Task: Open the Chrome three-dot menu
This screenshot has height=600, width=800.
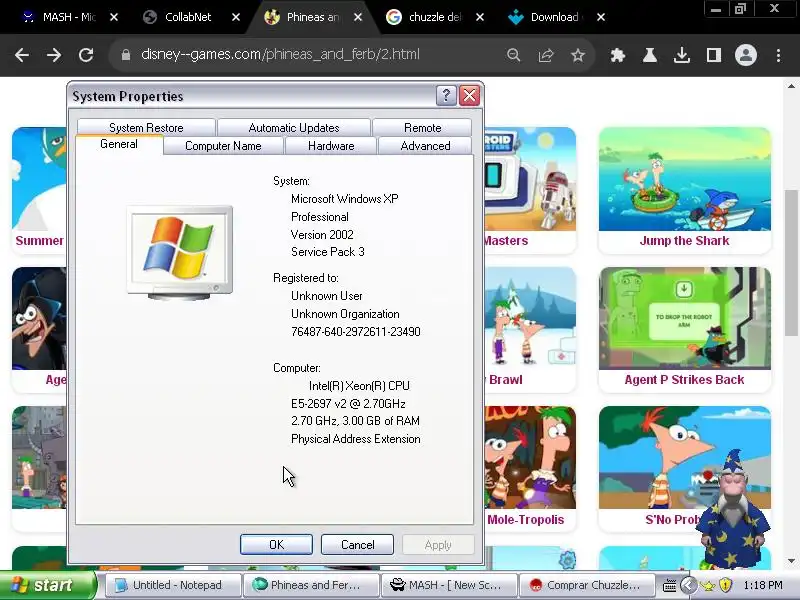Action: (778, 55)
